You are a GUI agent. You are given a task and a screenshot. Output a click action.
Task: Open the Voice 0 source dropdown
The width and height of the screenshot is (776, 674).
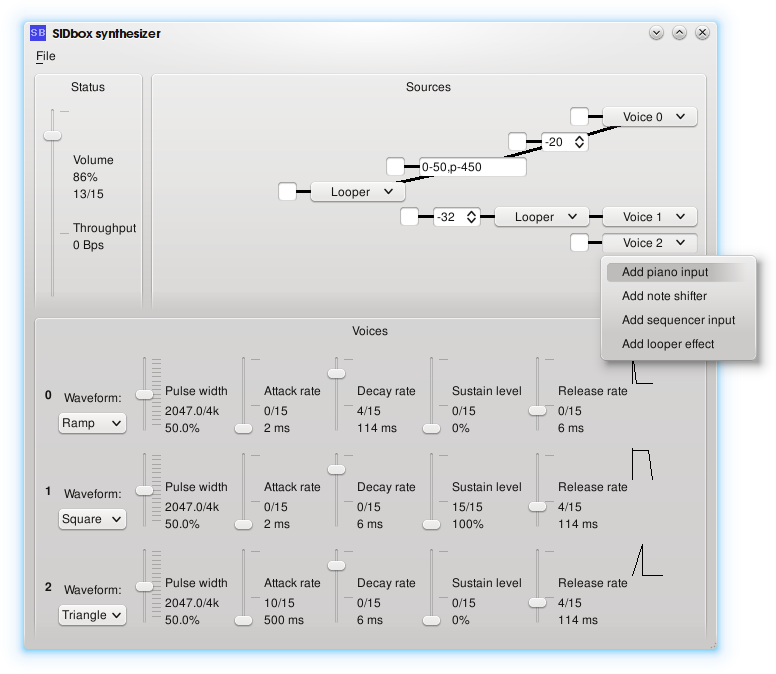pyautogui.click(x=649, y=117)
